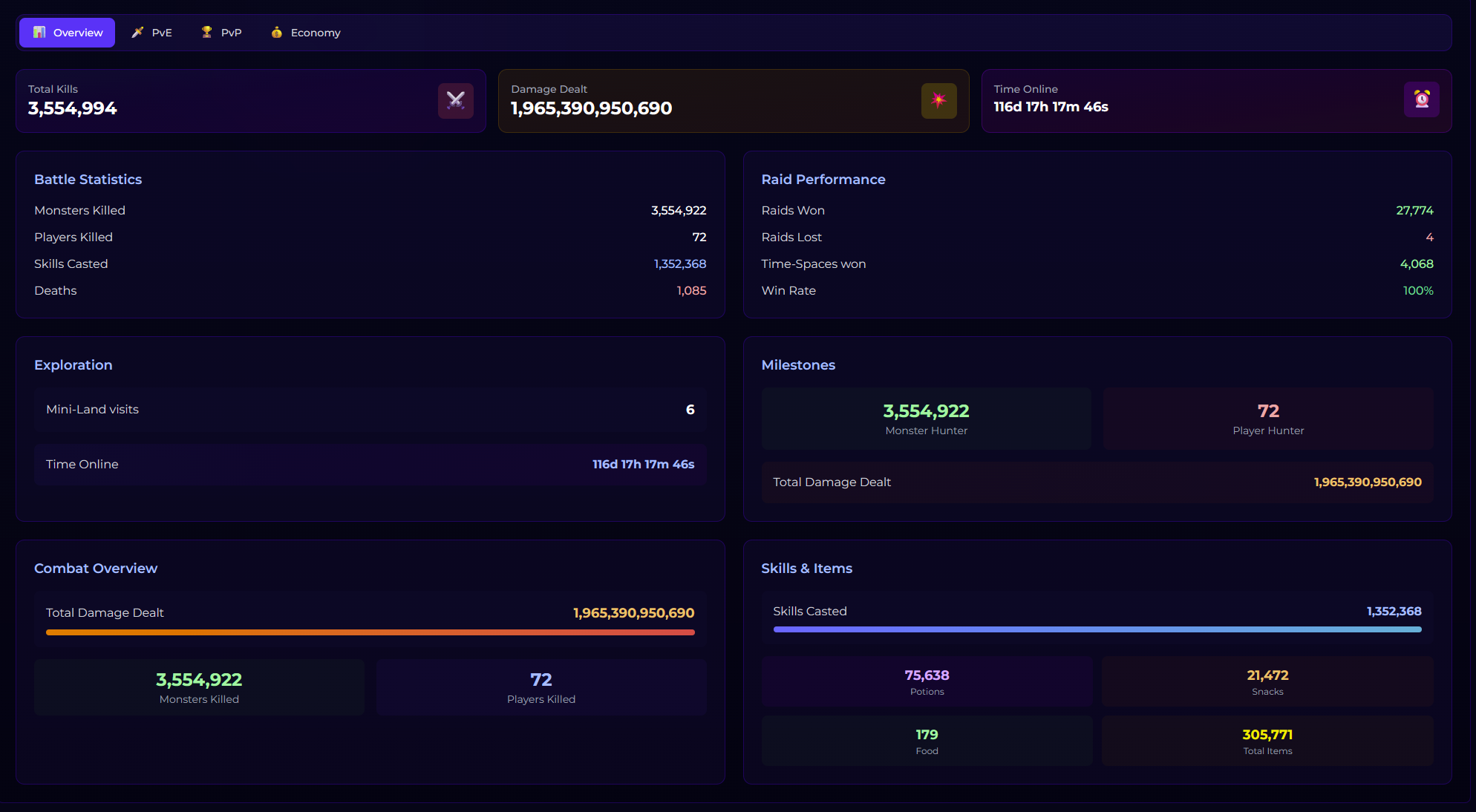This screenshot has height=812, width=1476.
Task: Click the Skills Casted blue progress bar
Action: [x=1097, y=629]
